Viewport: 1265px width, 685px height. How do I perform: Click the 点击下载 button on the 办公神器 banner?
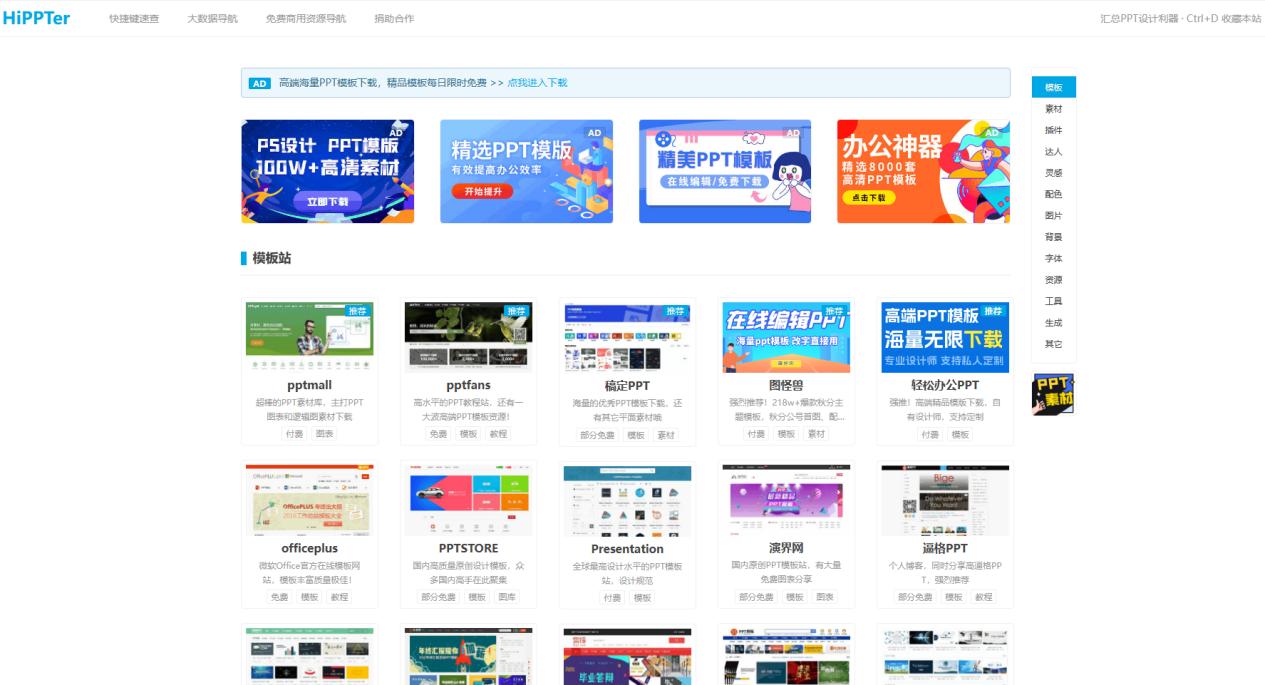coord(869,198)
